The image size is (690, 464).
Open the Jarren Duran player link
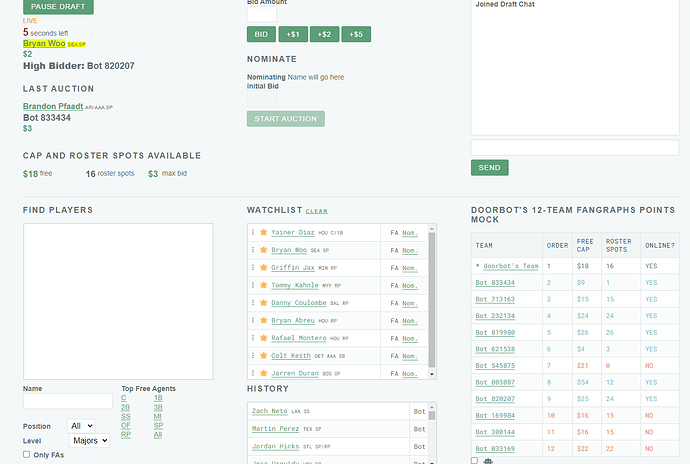[x=295, y=373]
